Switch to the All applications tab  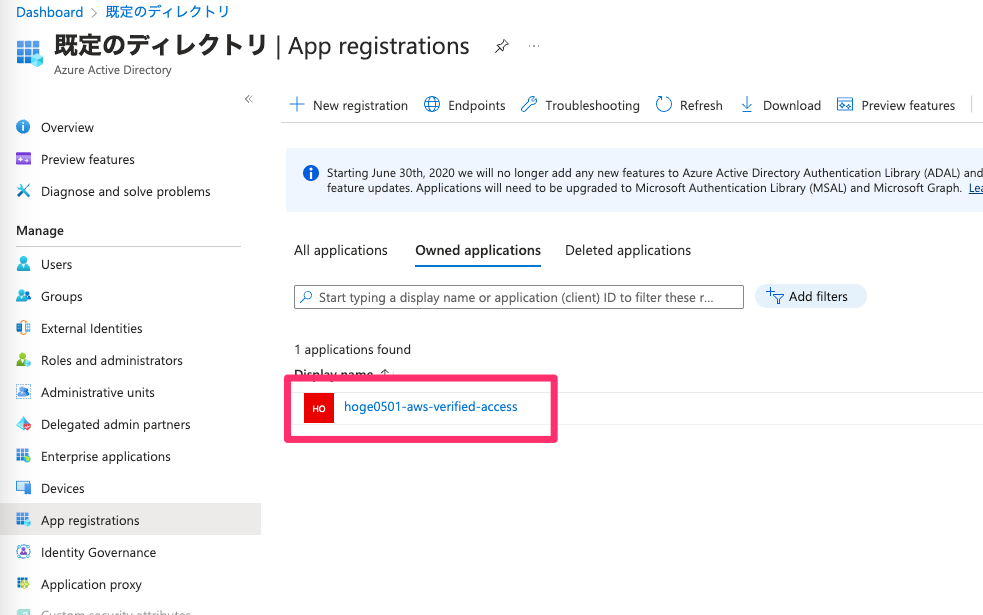click(x=341, y=250)
